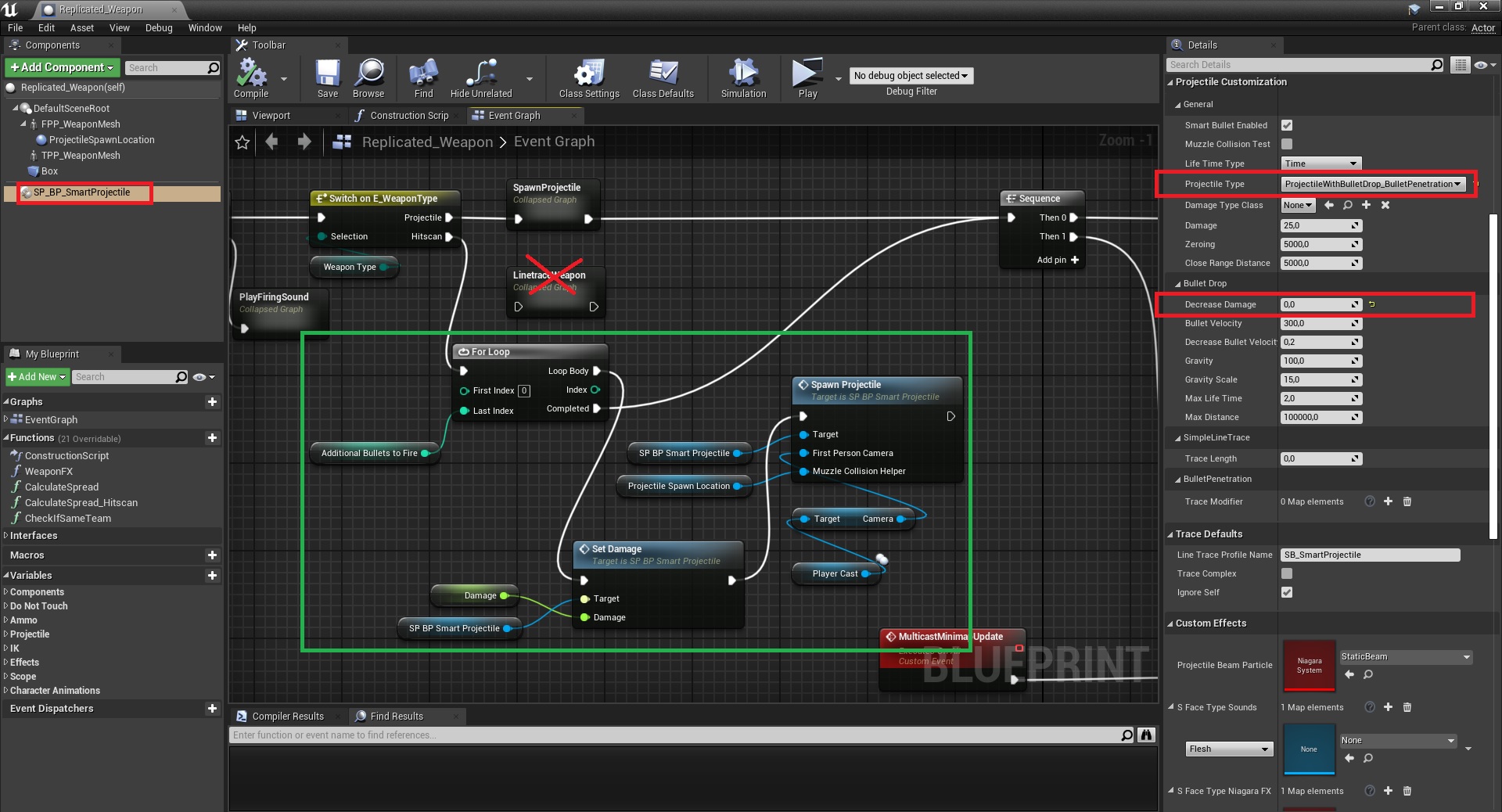
Task: Click the Save blueprint icon
Action: 328,76
